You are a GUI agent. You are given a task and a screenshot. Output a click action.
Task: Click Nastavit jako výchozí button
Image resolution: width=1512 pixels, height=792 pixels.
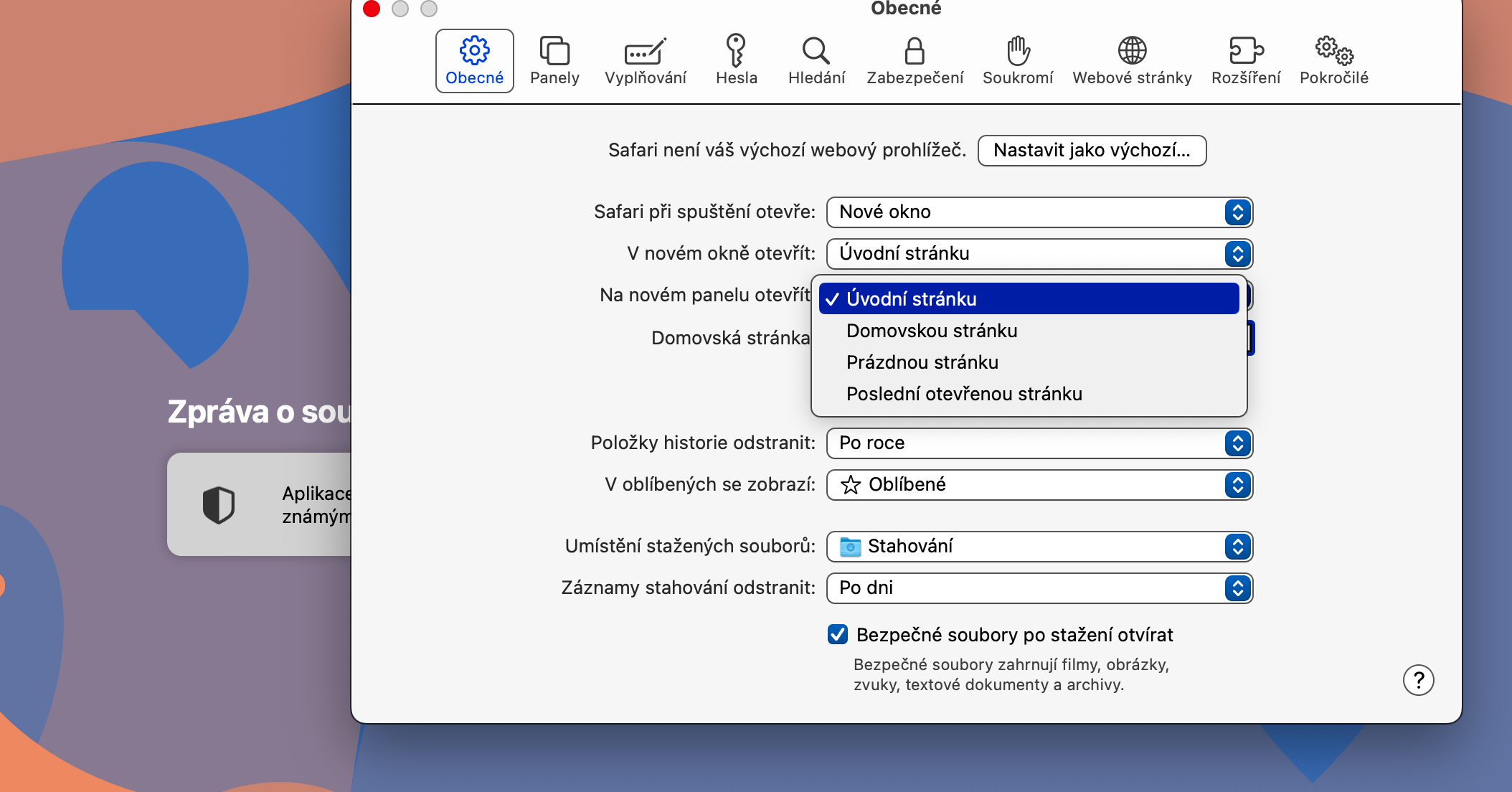[x=1092, y=151]
